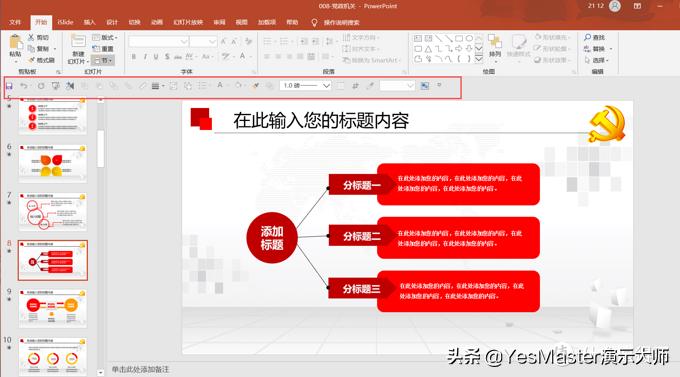Select slide 9 thumbnail
Screen dimensions: 680x377
click(x=52, y=309)
